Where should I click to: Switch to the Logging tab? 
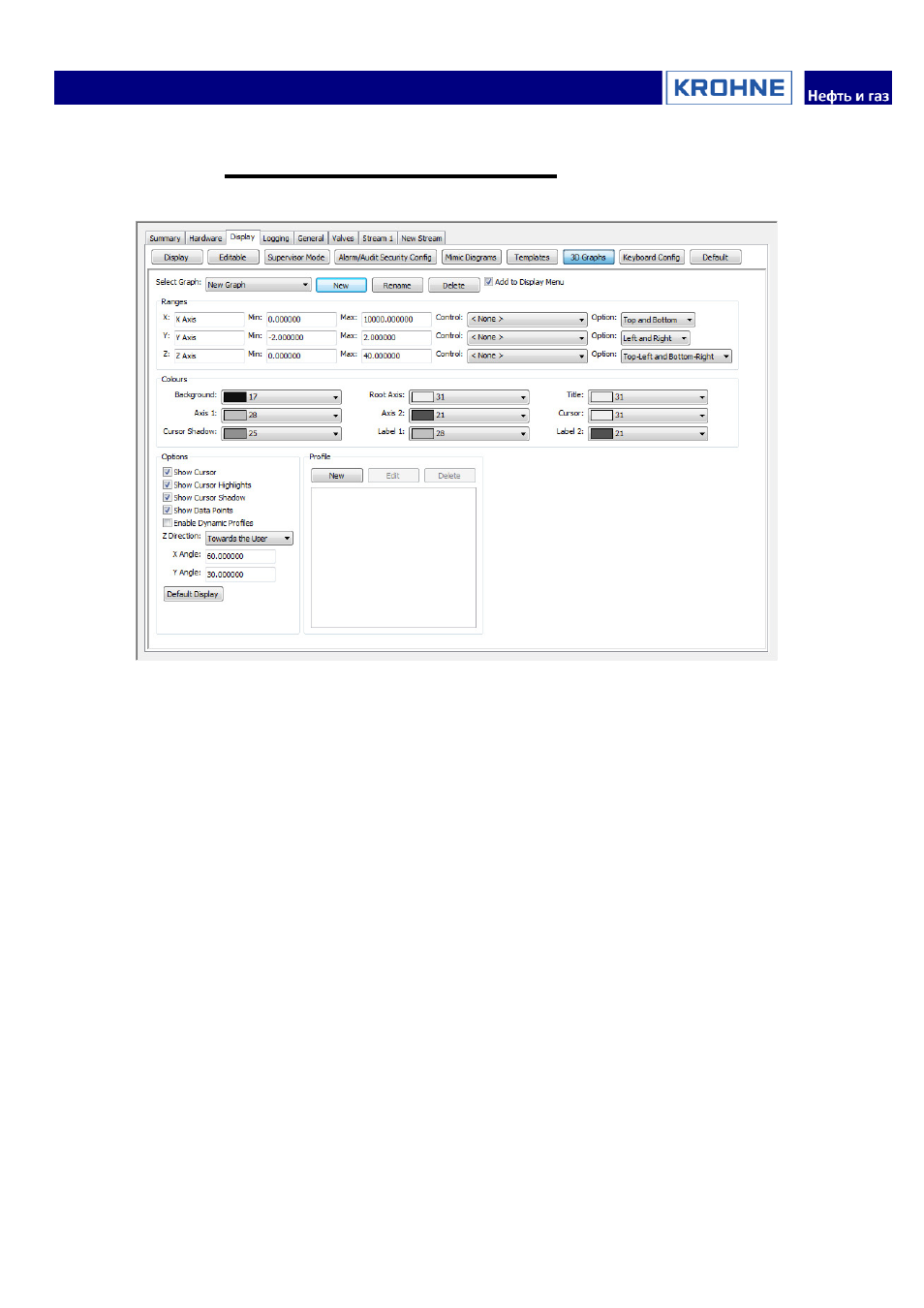click(x=276, y=238)
